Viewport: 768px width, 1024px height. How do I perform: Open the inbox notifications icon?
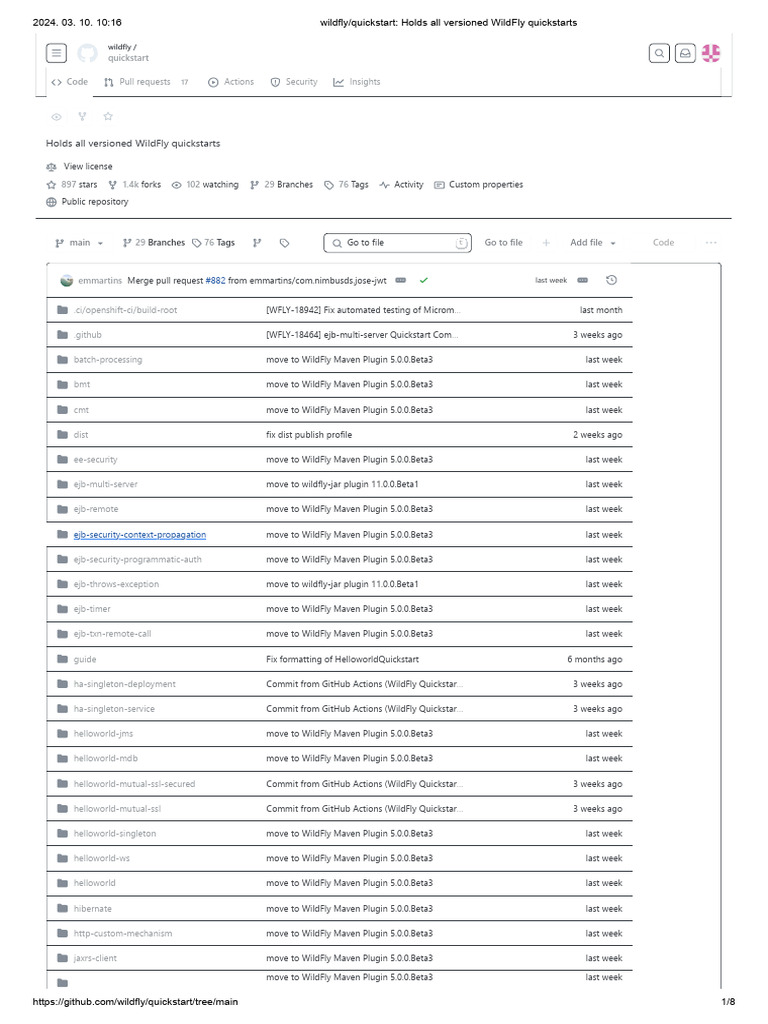[684, 53]
